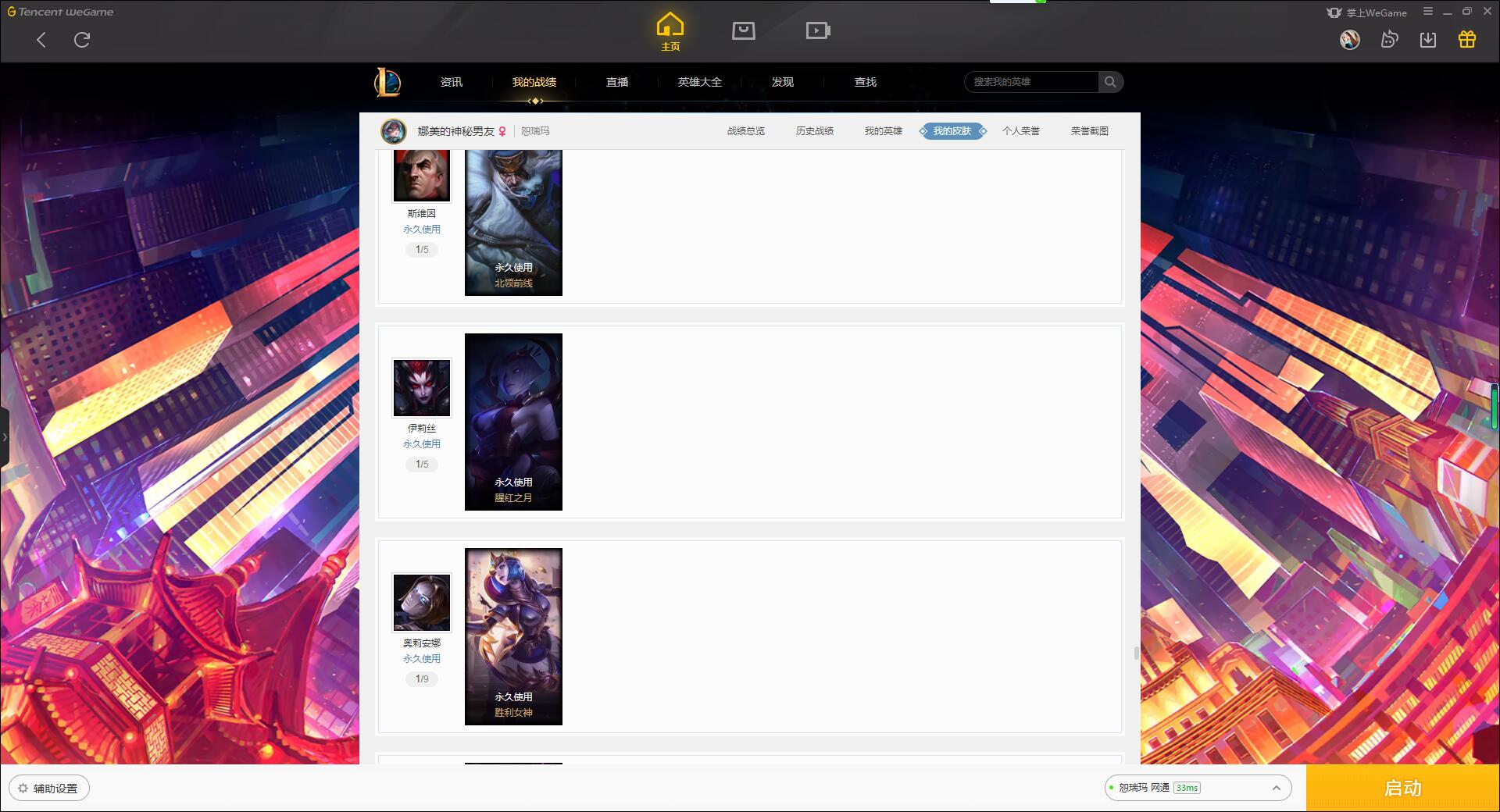Click the Tencent WeGame title logo
Image resolution: width=1500 pixels, height=812 pixels.
[x=60, y=12]
